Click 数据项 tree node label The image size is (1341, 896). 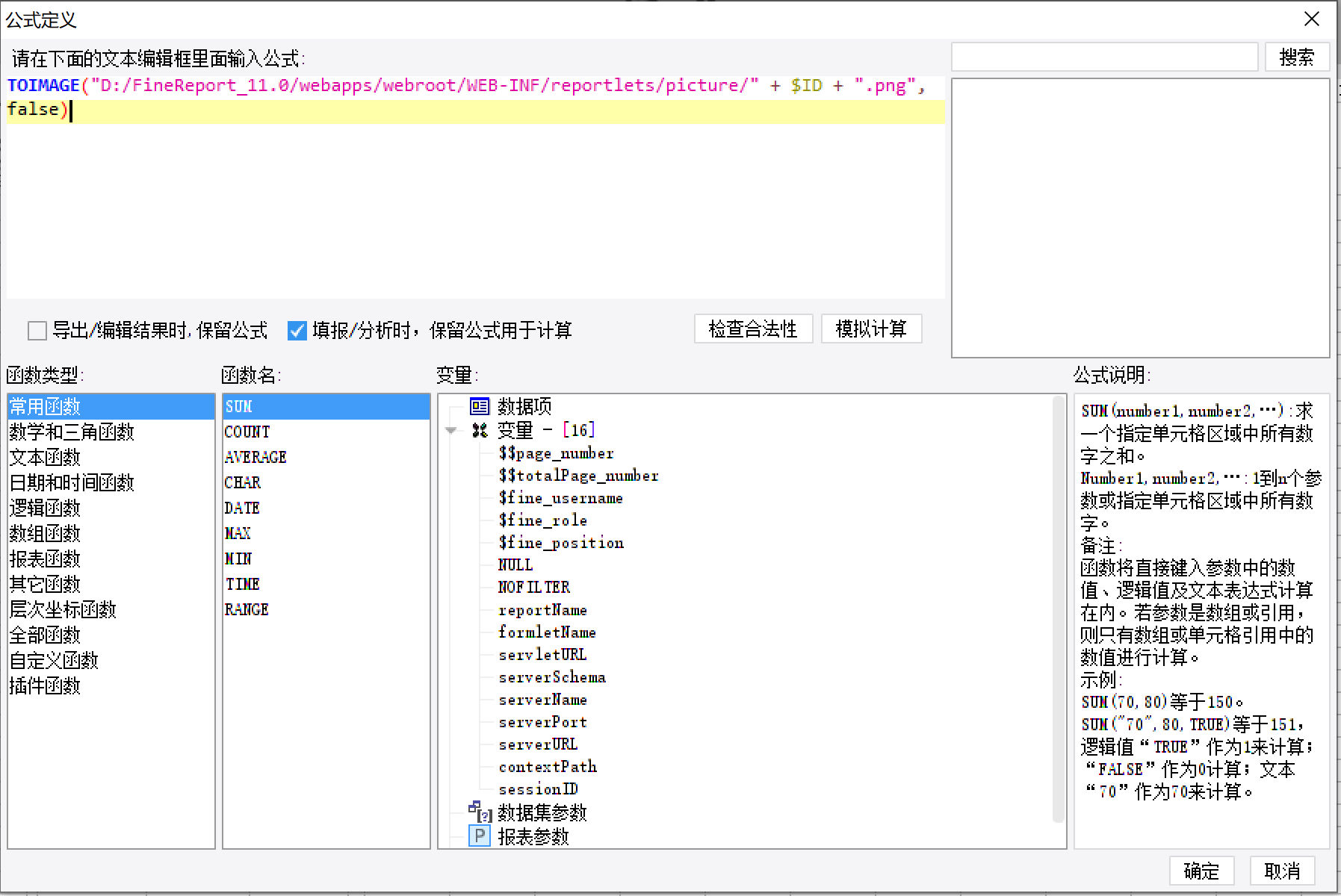click(524, 406)
